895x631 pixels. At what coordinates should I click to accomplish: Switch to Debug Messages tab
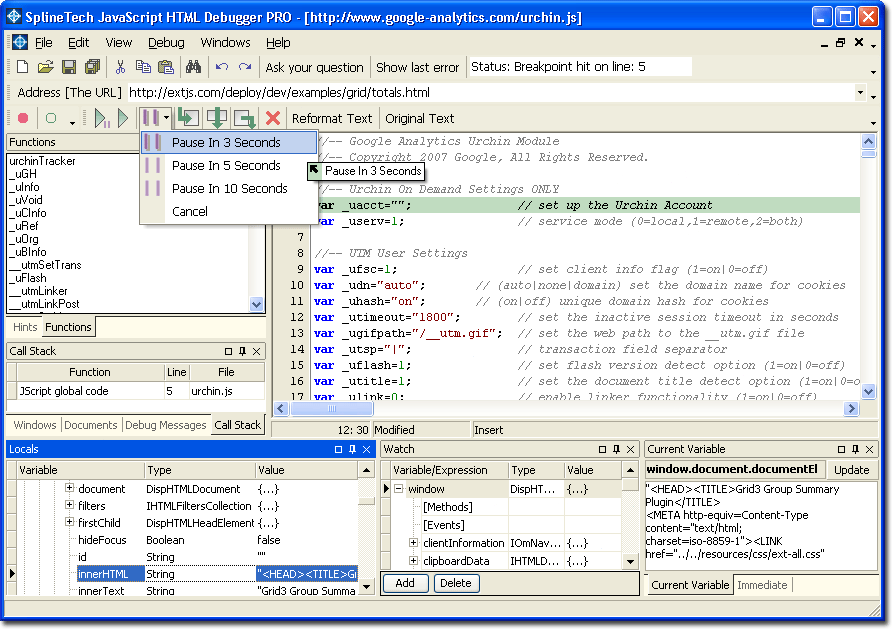[166, 425]
